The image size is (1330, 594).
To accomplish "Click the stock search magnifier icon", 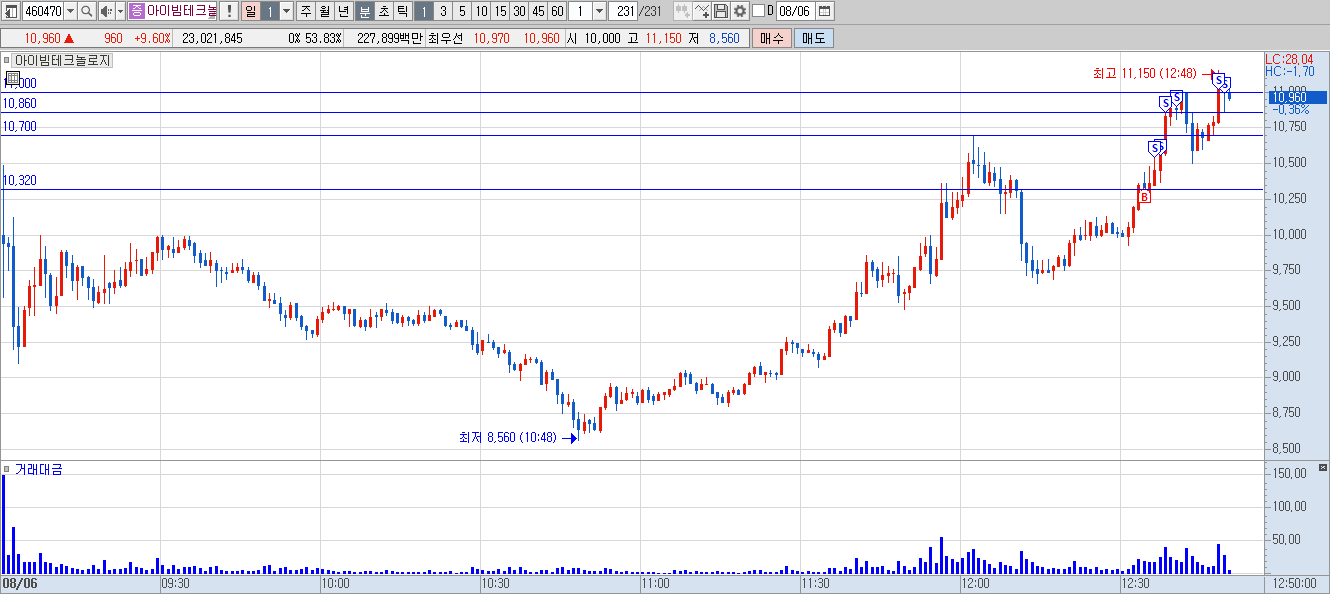I will click(86, 12).
